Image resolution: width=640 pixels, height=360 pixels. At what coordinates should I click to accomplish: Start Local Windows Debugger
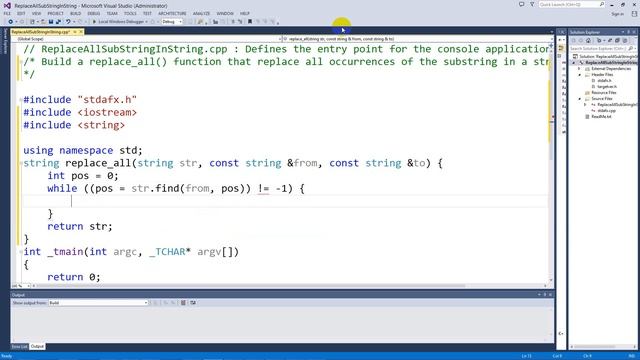[120, 22]
